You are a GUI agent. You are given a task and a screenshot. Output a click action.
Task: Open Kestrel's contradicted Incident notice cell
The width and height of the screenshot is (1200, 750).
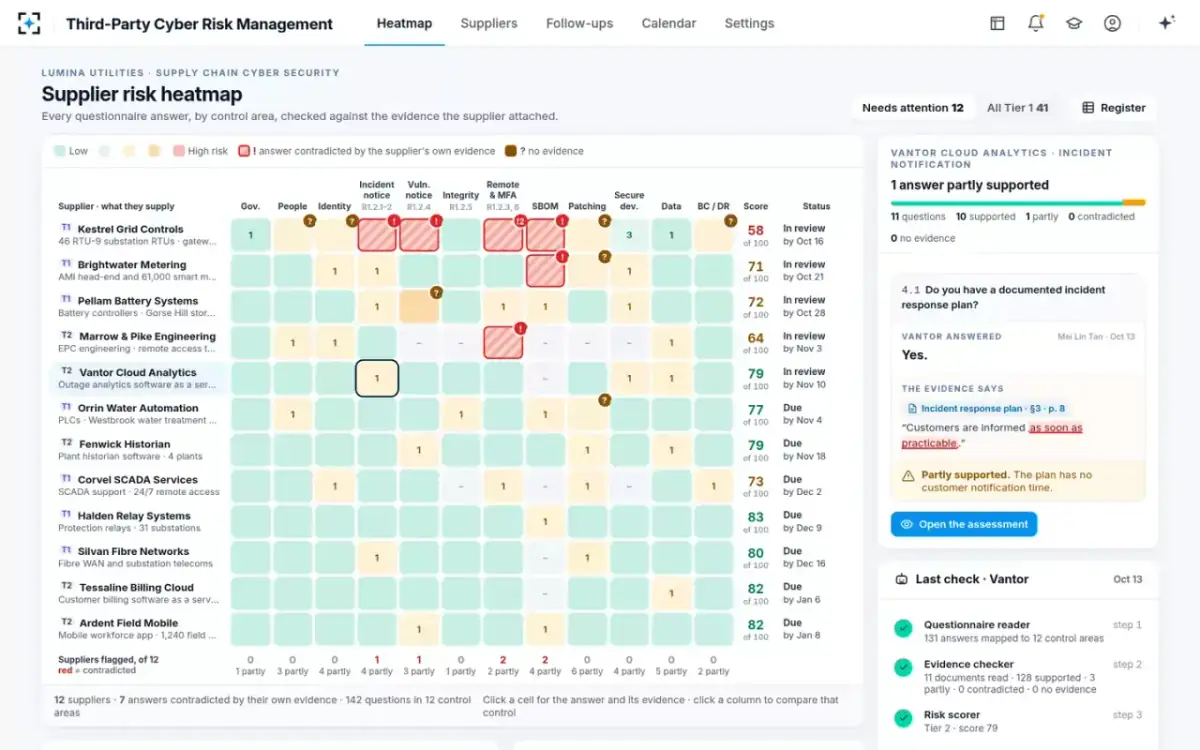tap(377, 236)
